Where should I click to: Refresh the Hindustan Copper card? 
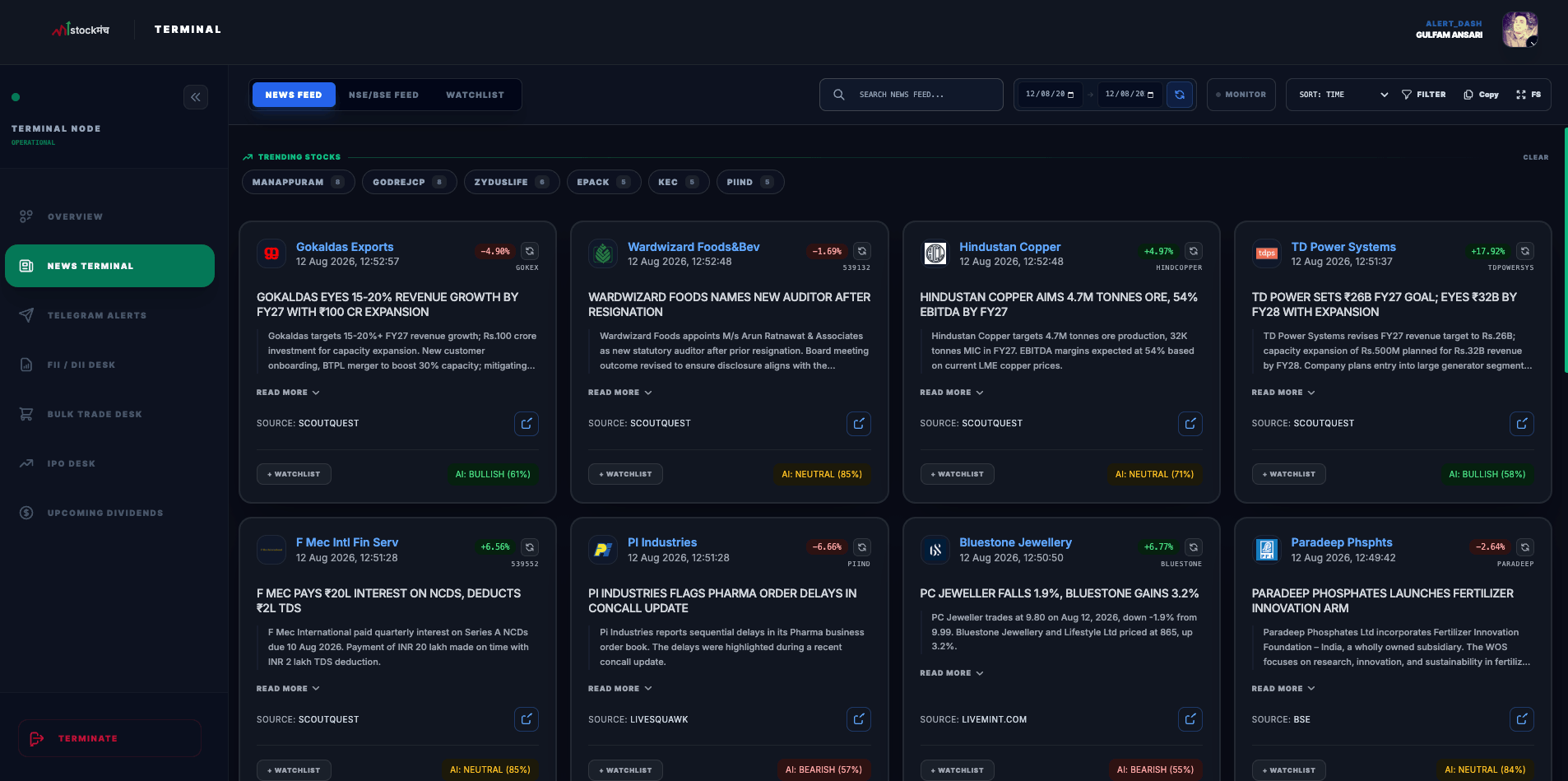pos(1194,251)
